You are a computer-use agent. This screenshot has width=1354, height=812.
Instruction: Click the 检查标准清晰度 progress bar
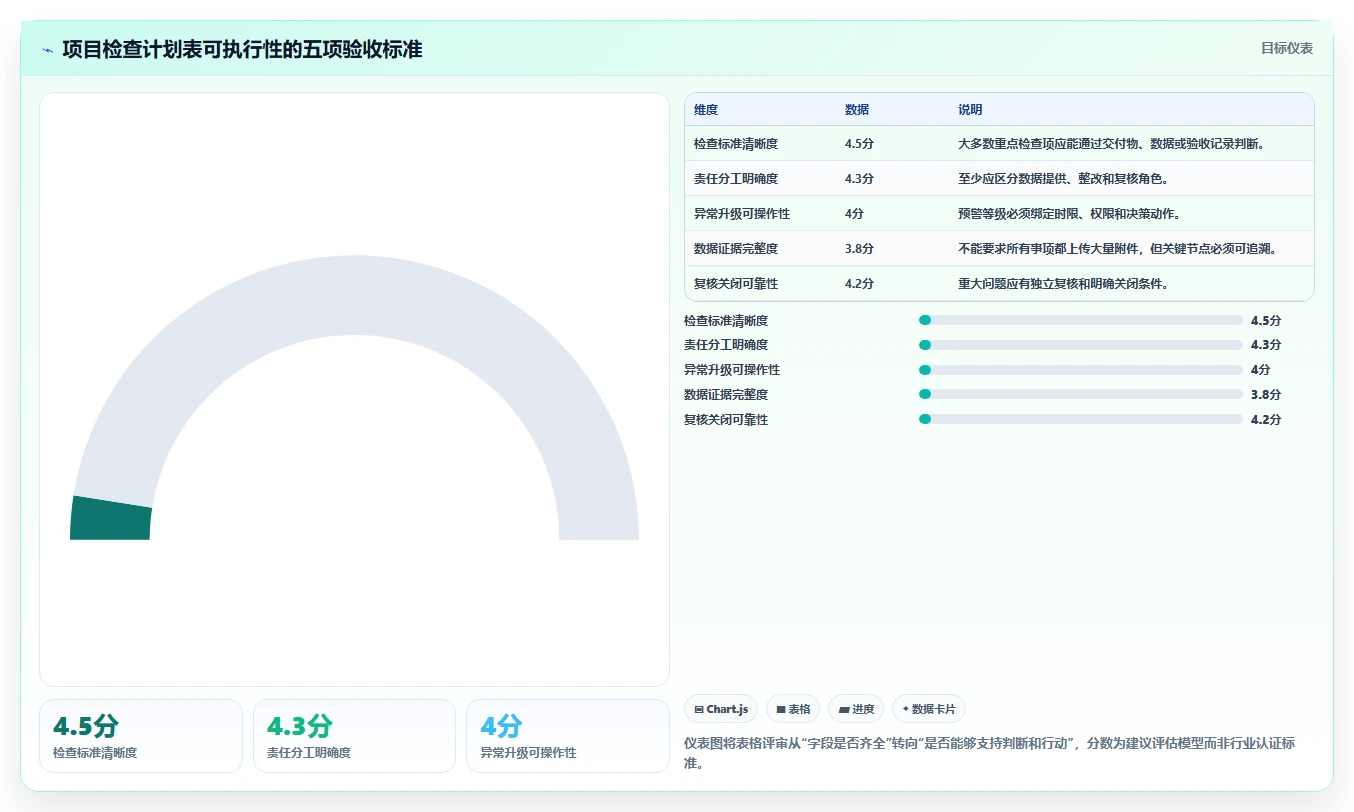(1080, 320)
